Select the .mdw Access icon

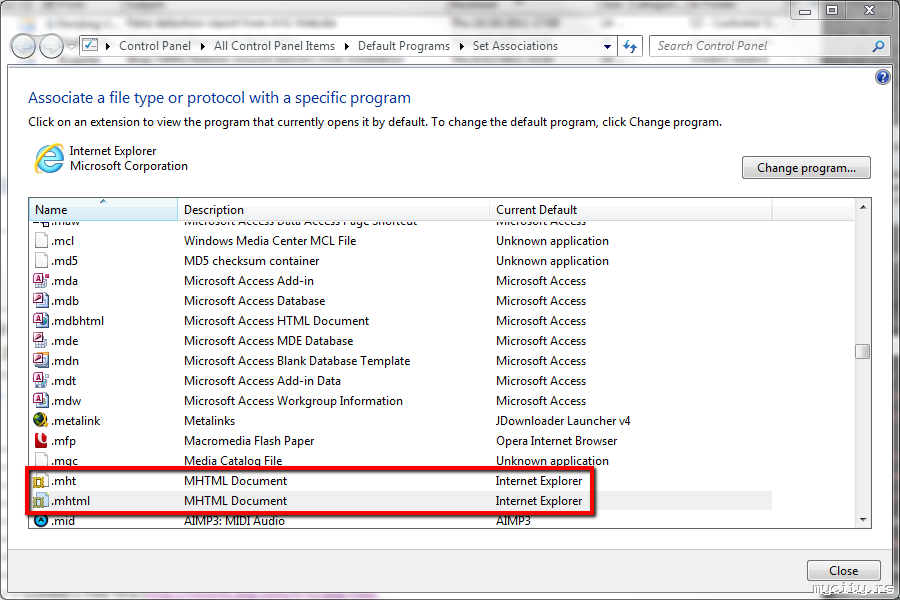40,400
